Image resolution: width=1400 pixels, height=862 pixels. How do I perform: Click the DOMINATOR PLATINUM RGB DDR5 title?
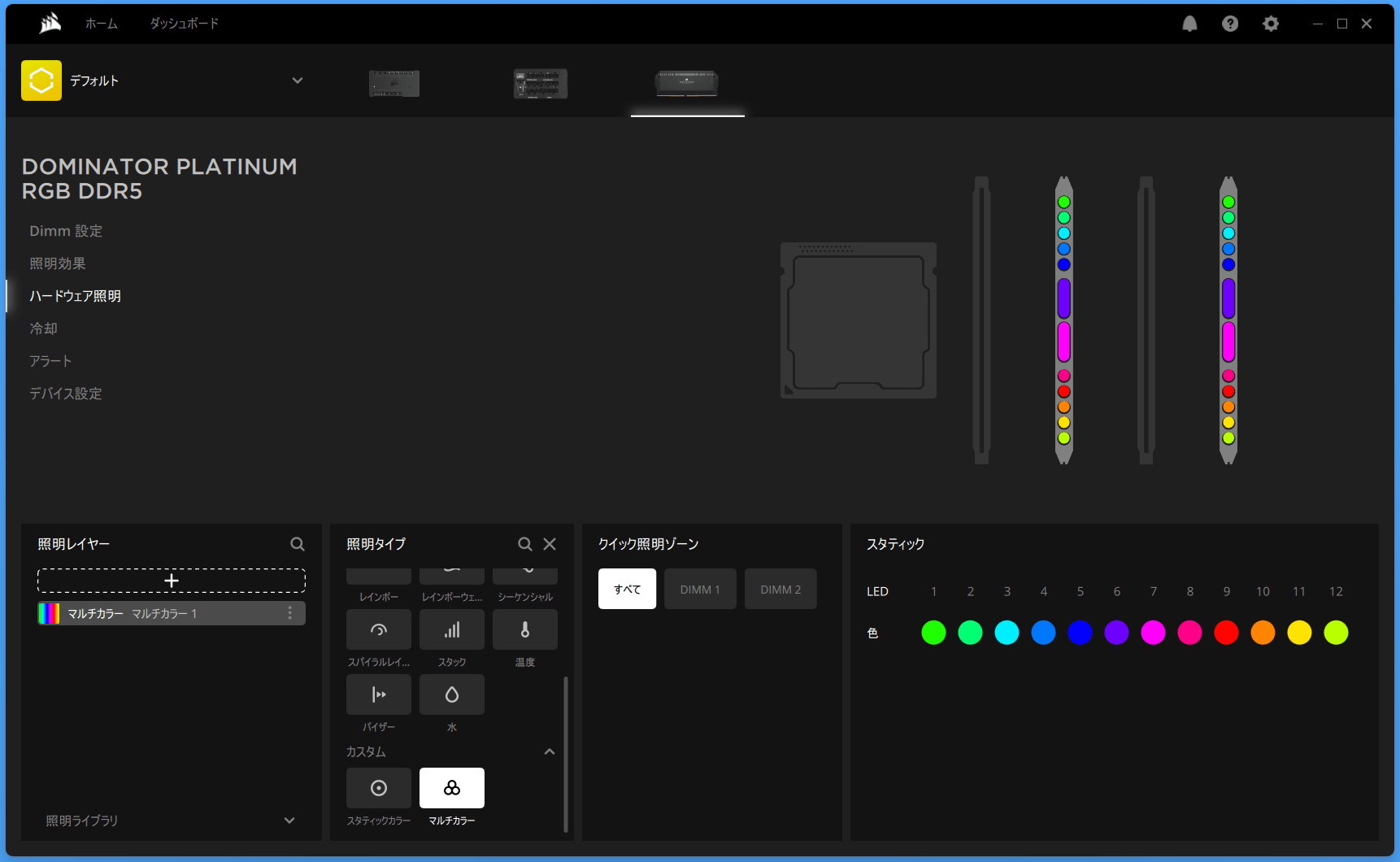click(159, 179)
